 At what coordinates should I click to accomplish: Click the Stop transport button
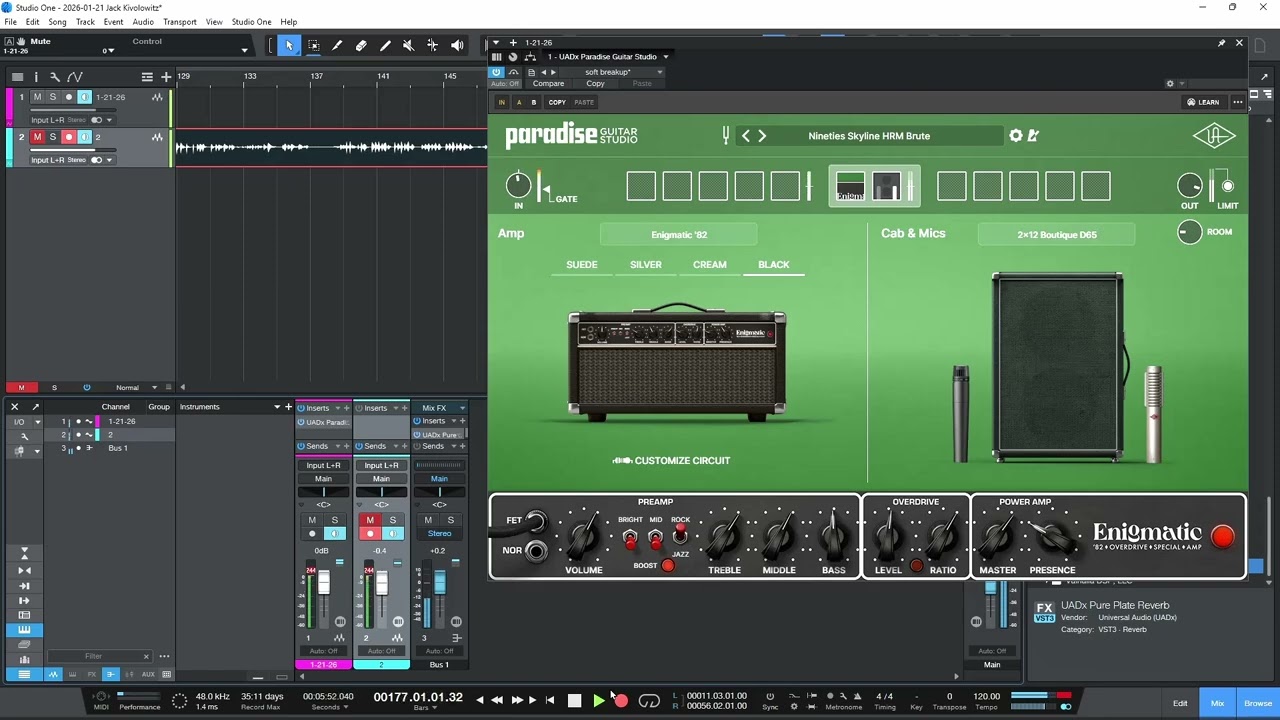[574, 701]
